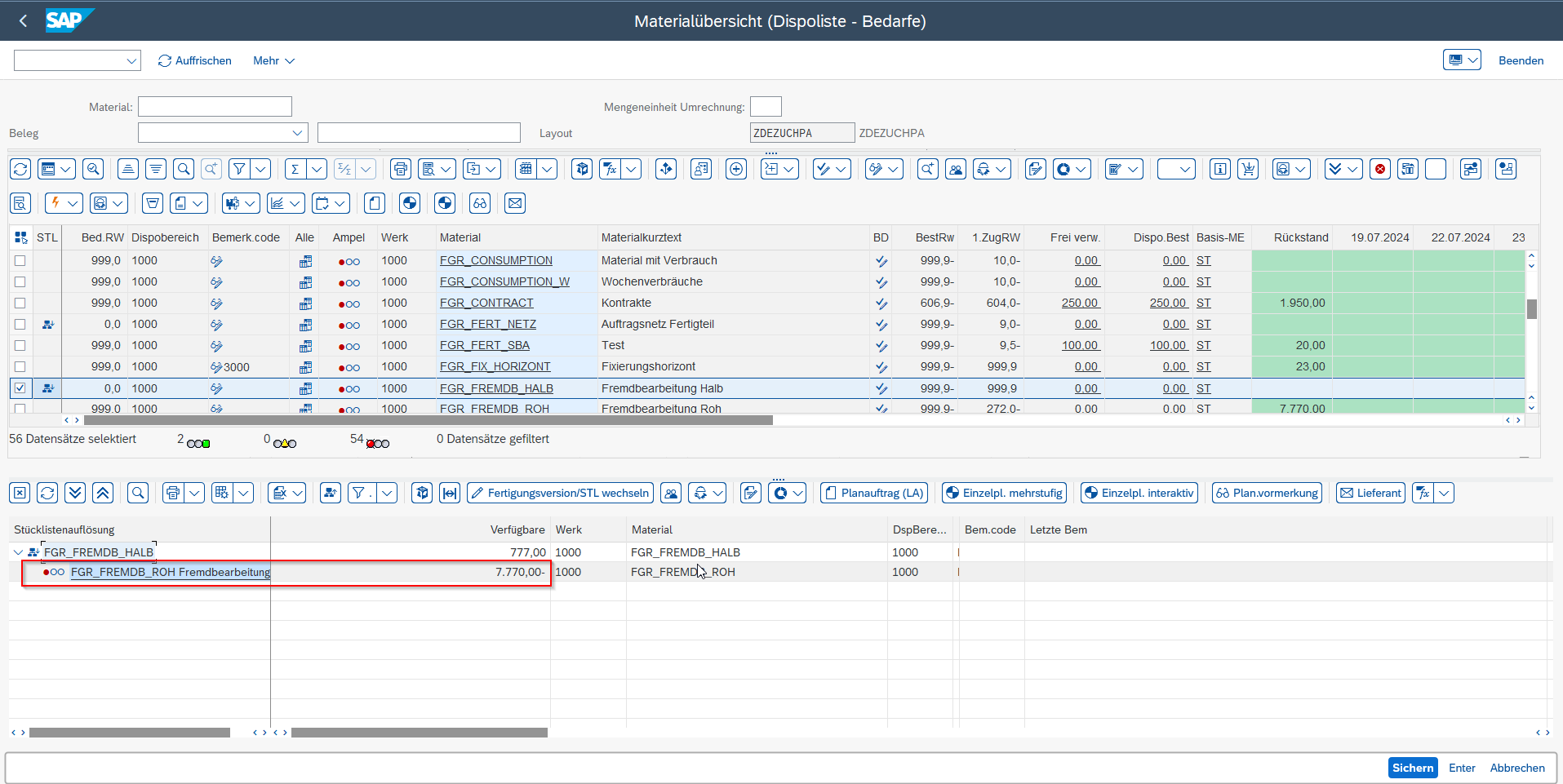Click Auffrischen to refresh the list
Screen dimensions: 1563x784
tap(194, 60)
